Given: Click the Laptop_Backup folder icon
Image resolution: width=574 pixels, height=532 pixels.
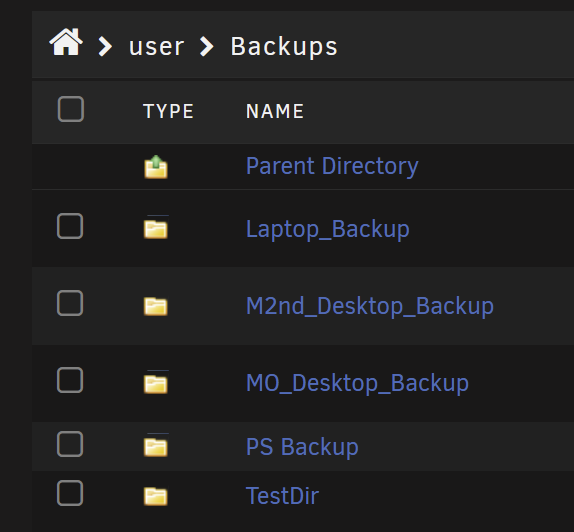Looking at the screenshot, I should pyautogui.click(x=156, y=229).
